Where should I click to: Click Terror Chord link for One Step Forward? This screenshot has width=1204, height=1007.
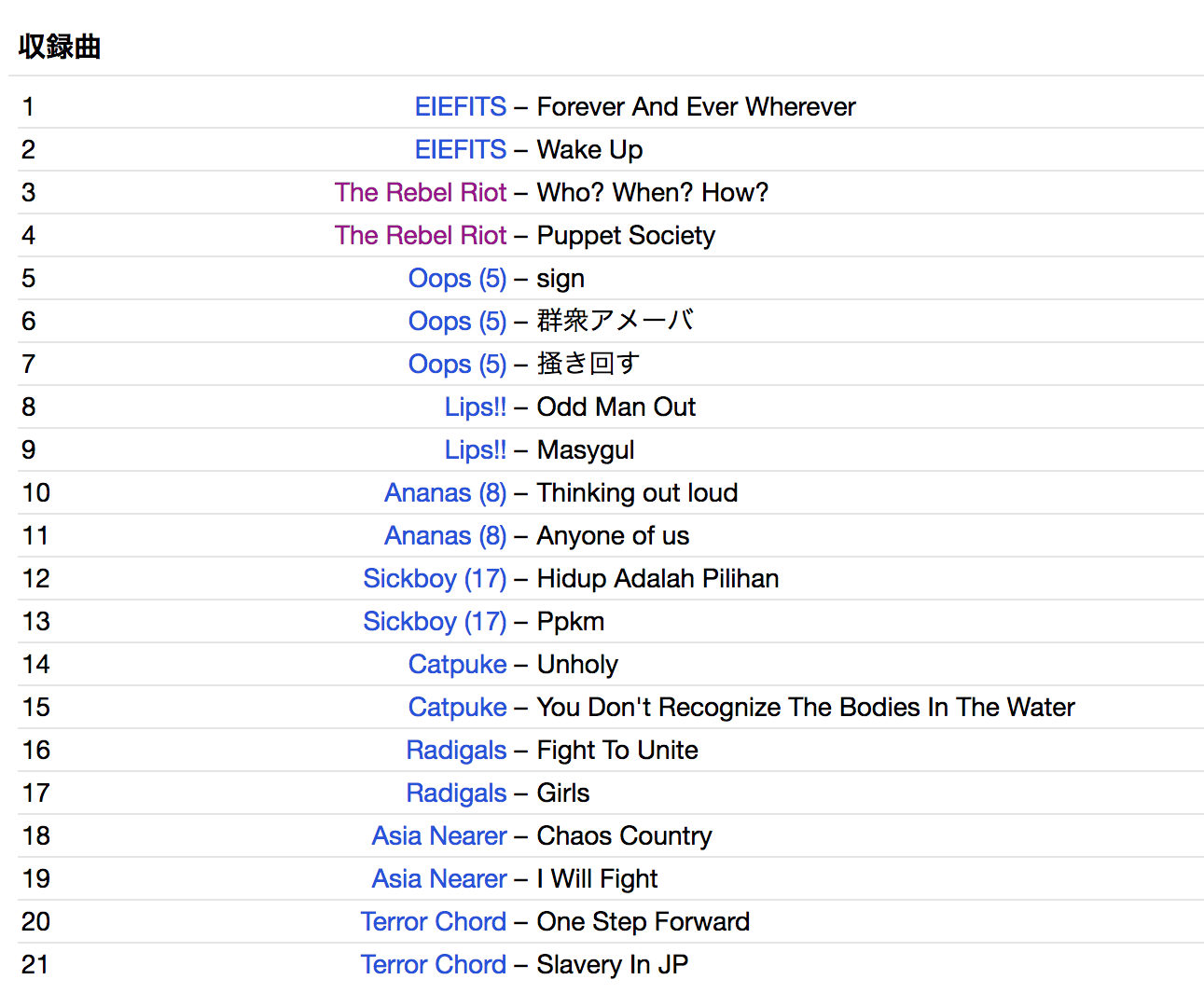[x=434, y=921]
